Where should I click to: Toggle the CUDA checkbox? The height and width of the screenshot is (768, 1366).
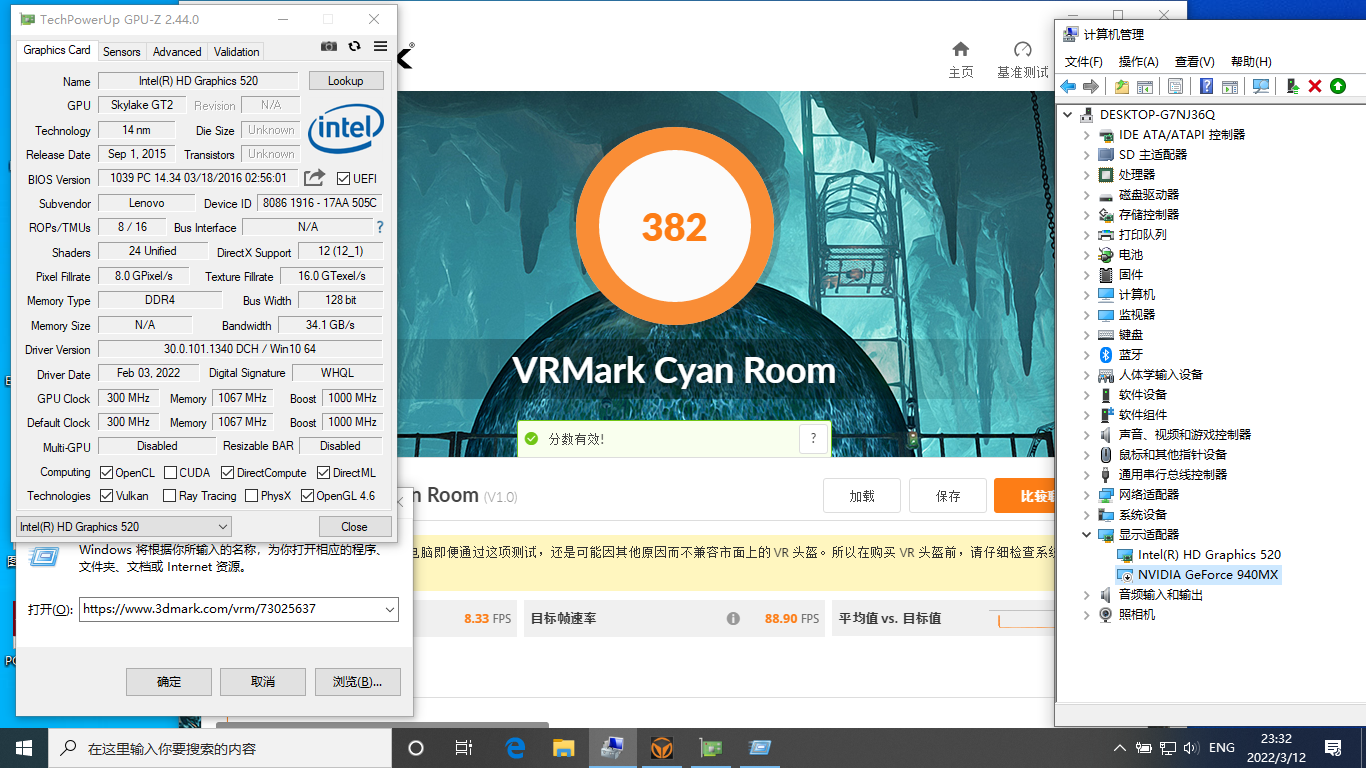pyautogui.click(x=171, y=472)
